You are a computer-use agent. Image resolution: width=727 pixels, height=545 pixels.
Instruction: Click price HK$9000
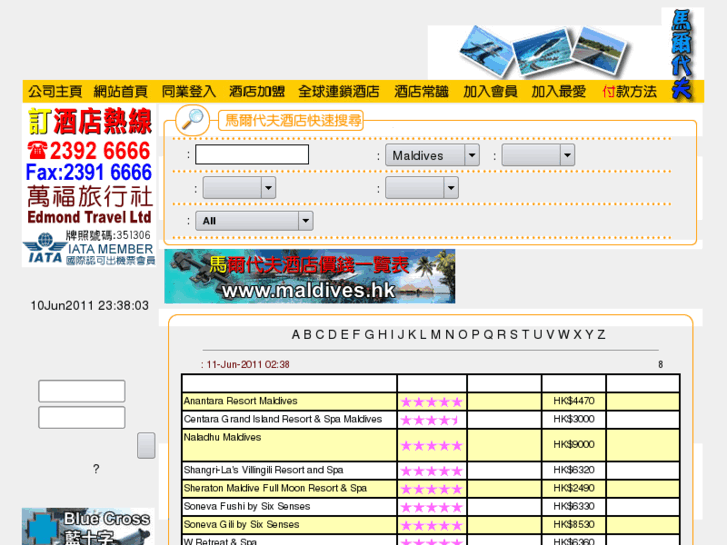pyautogui.click(x=574, y=444)
